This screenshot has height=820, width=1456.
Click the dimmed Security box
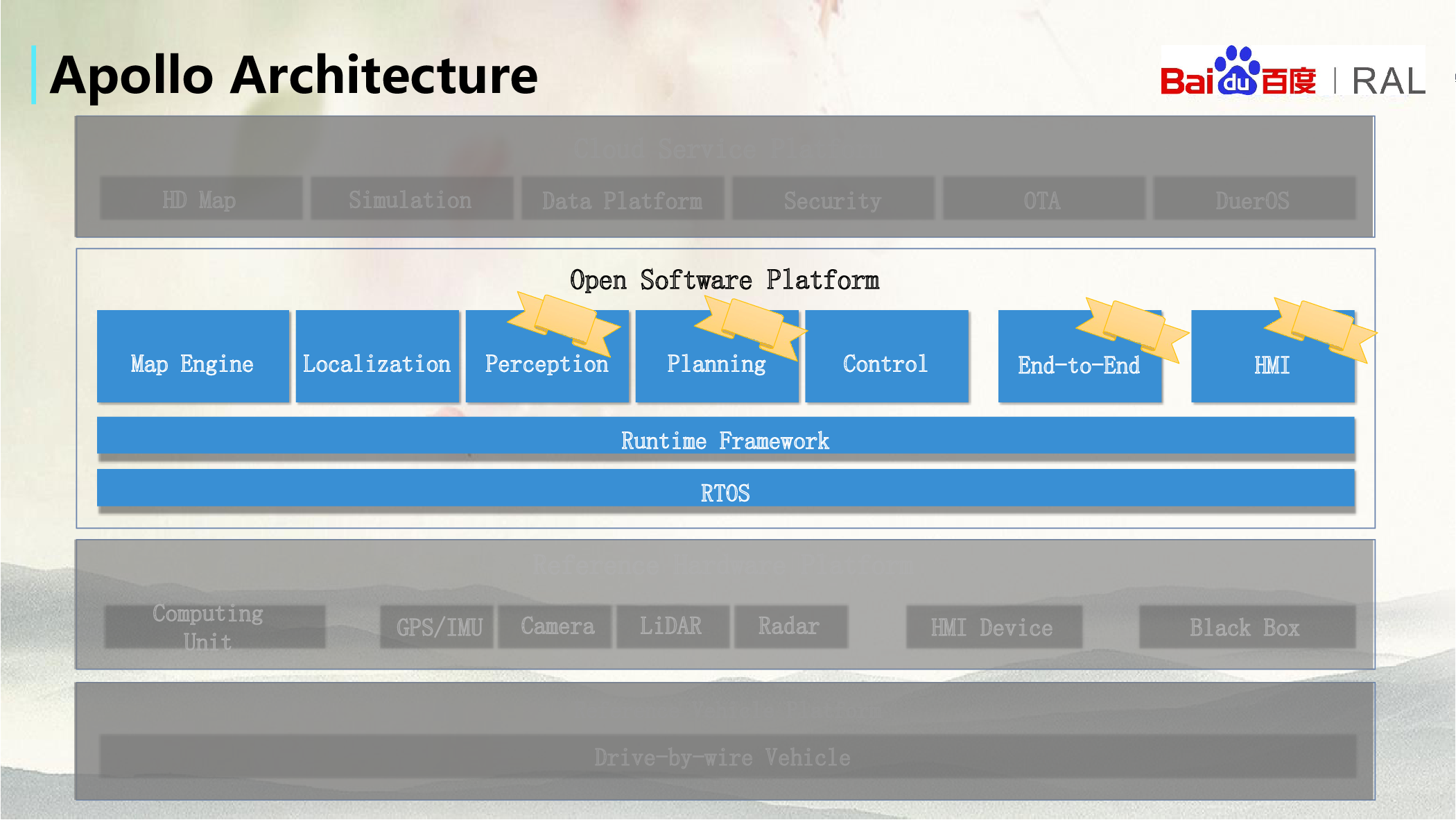[833, 198]
